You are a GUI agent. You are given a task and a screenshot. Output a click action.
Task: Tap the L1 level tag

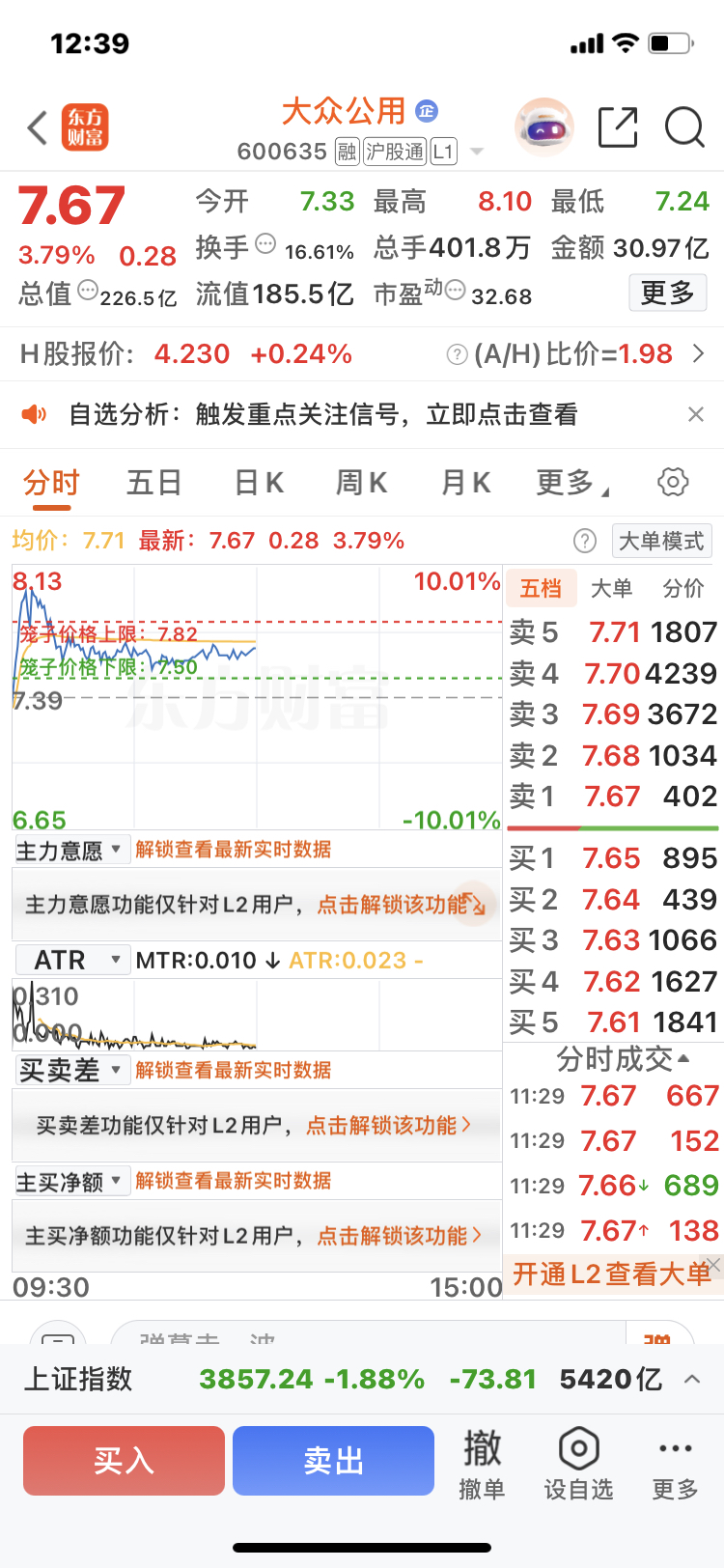[x=443, y=152]
